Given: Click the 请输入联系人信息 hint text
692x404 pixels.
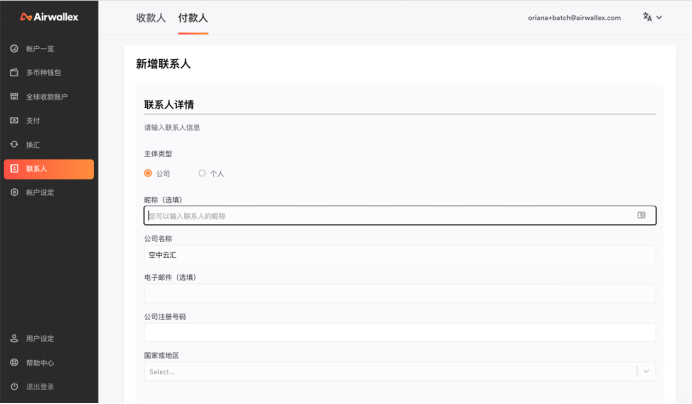Looking at the screenshot, I should pos(172,128).
